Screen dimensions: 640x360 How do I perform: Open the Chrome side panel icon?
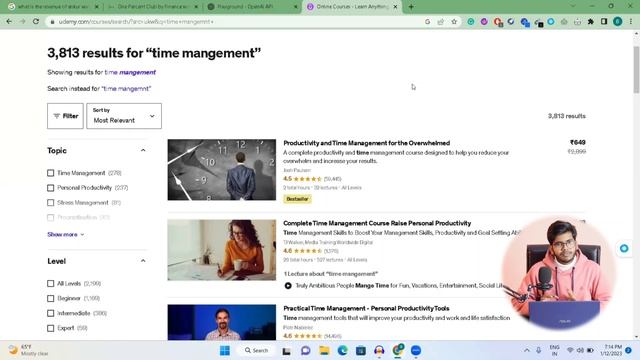tap(604, 22)
